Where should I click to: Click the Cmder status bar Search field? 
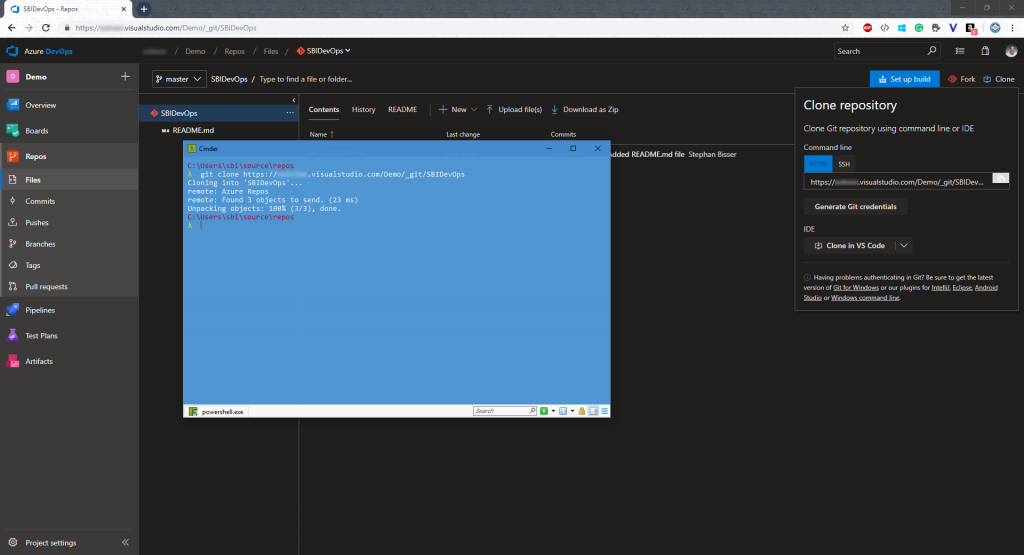[504, 411]
